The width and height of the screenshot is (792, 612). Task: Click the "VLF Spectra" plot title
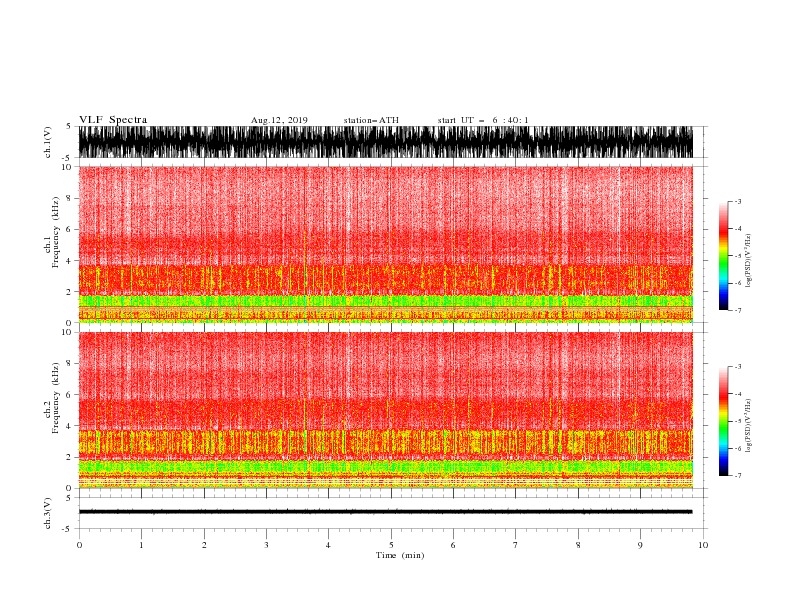coord(113,120)
